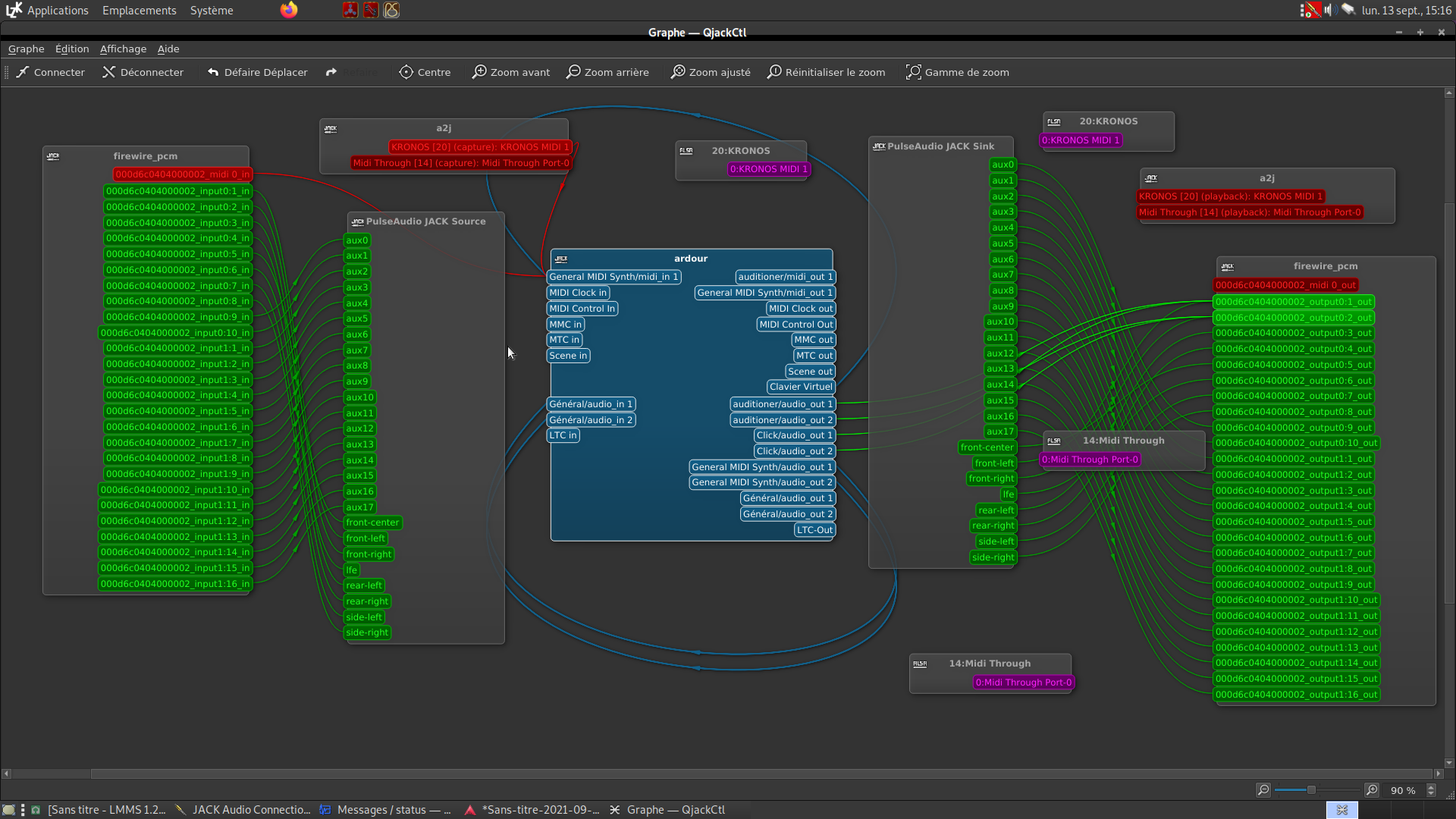Click the Connecter toolbar button

[50, 72]
